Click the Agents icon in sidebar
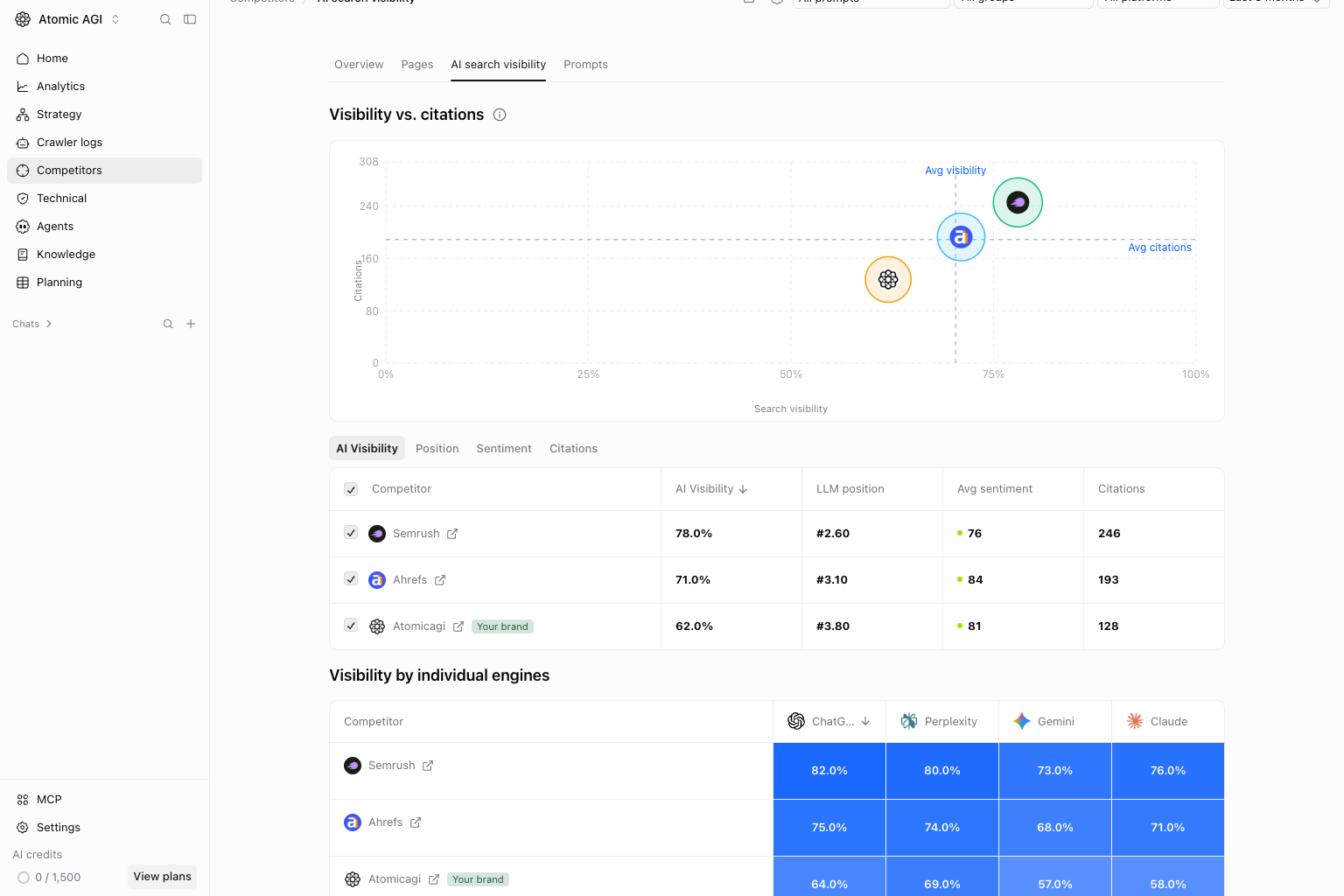 click(x=23, y=227)
